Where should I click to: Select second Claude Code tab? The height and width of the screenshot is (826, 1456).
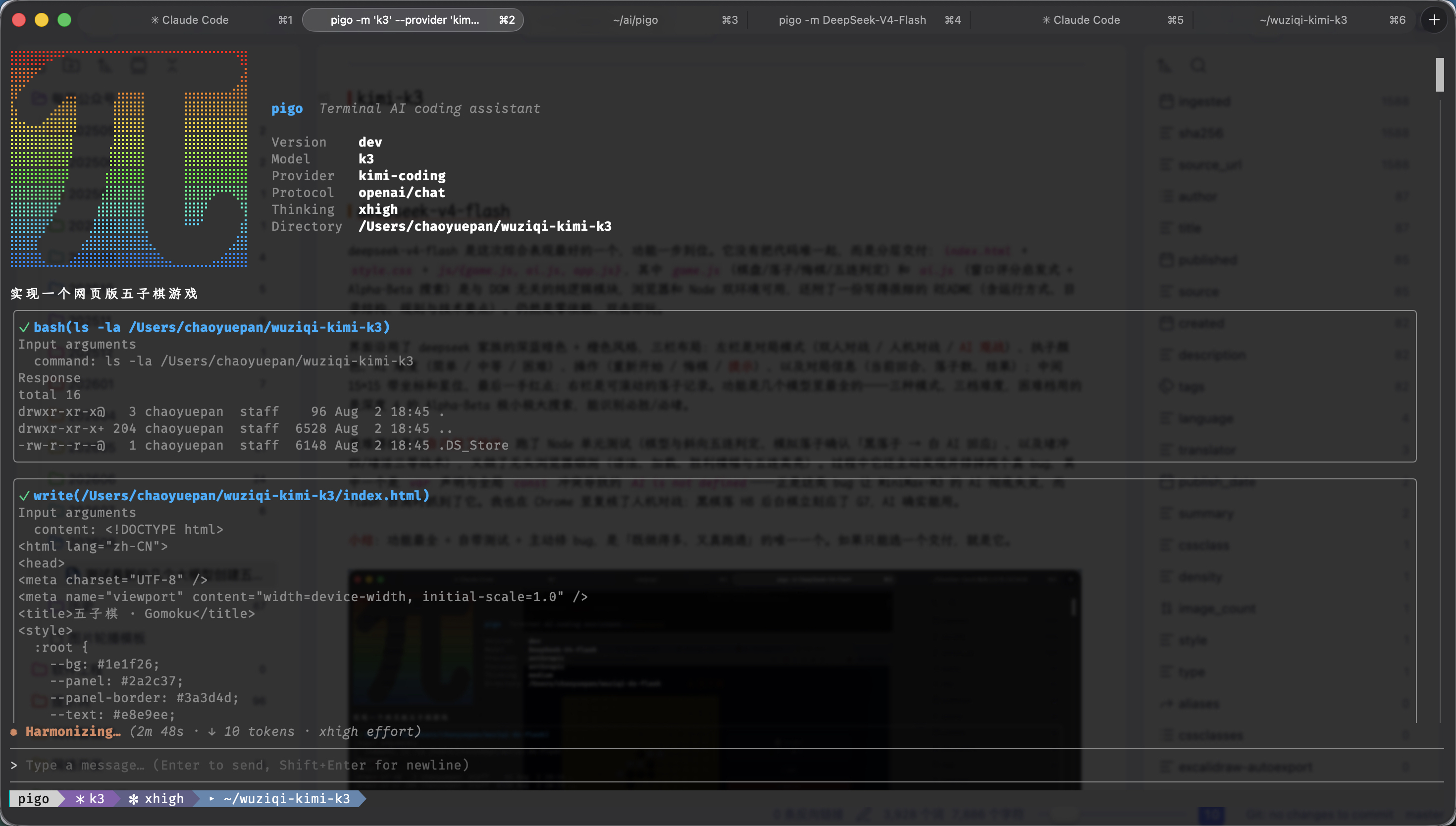1081,20
